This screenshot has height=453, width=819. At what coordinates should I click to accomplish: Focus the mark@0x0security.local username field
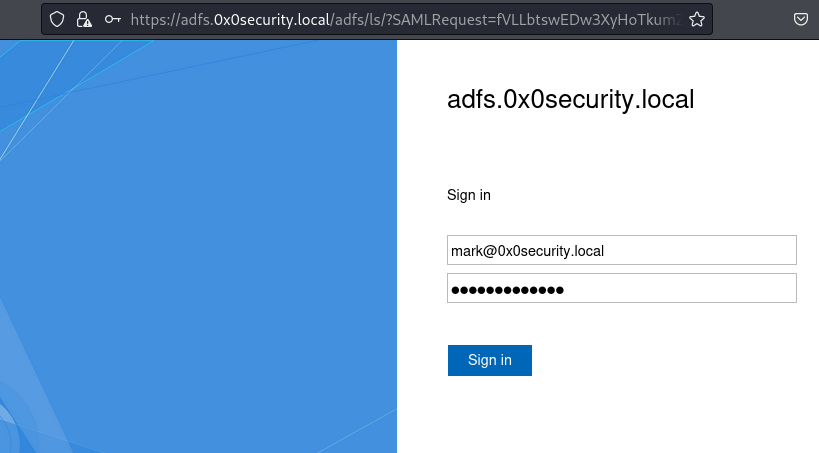pyautogui.click(x=621, y=250)
